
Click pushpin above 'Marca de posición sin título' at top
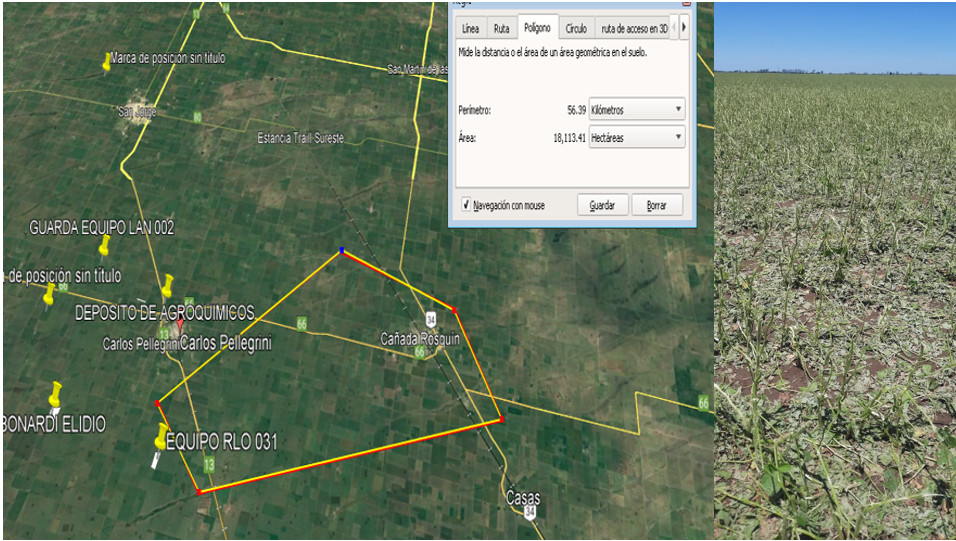click(x=107, y=62)
